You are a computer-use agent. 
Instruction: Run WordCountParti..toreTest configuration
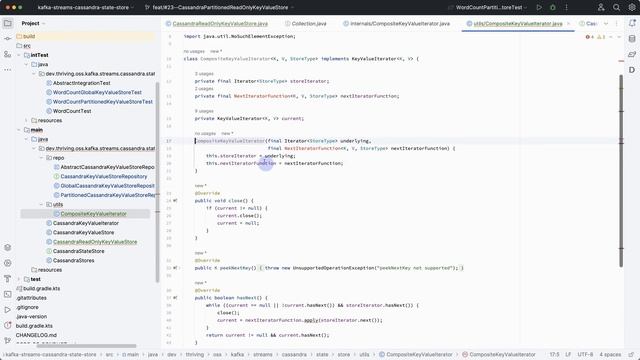539,7
